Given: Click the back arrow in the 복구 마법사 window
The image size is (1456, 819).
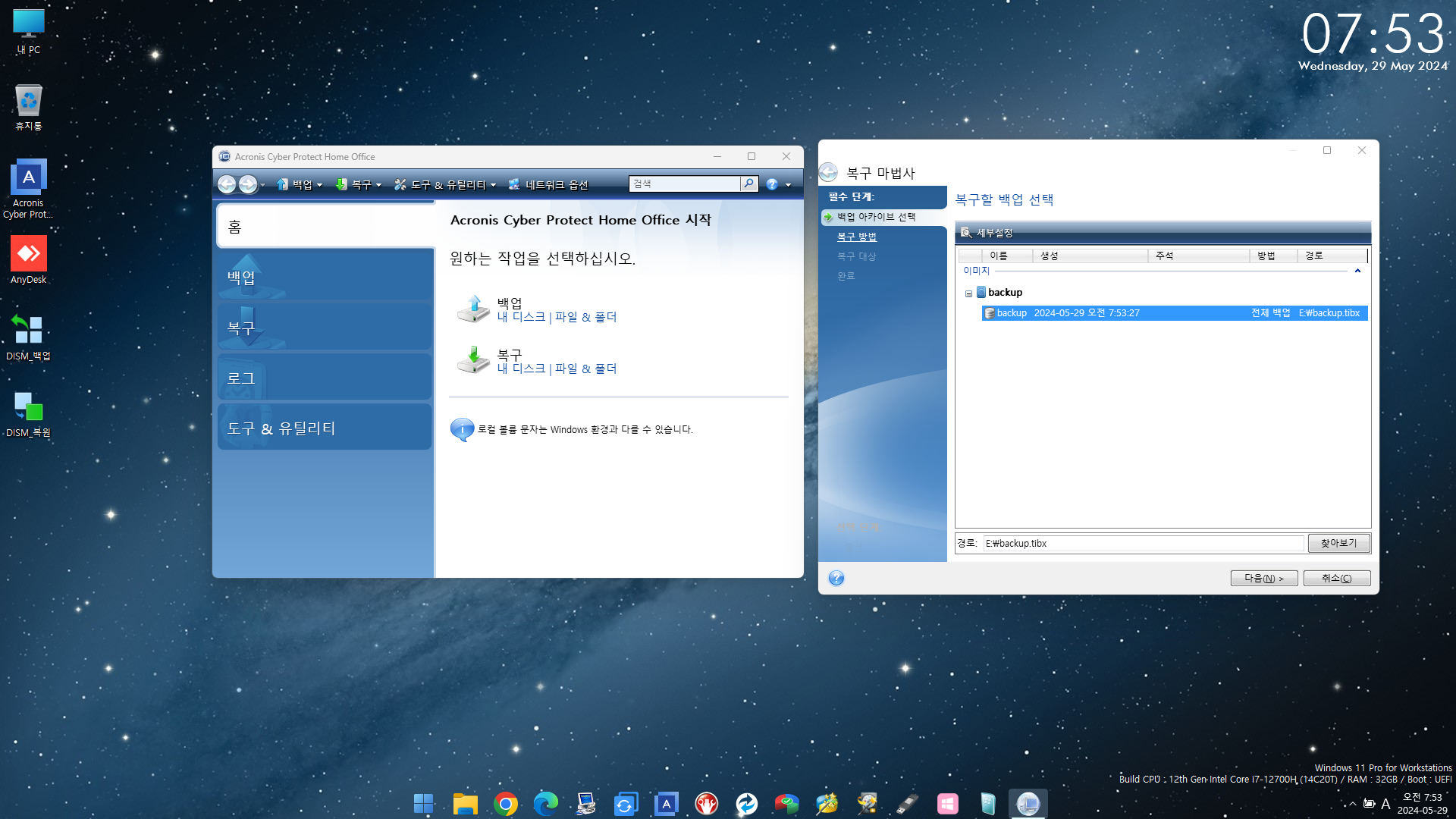Looking at the screenshot, I should coord(828,172).
